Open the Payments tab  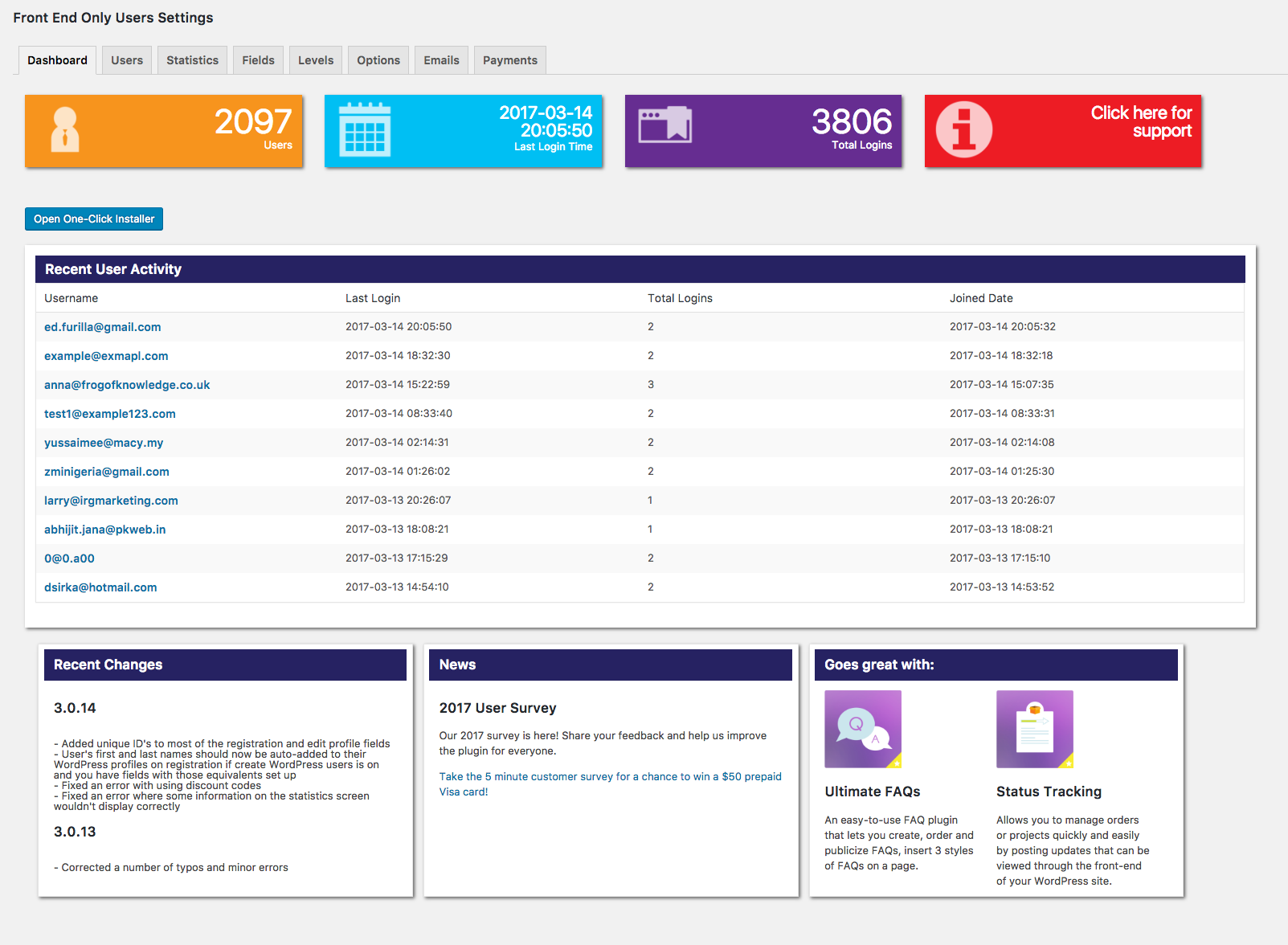(x=509, y=59)
